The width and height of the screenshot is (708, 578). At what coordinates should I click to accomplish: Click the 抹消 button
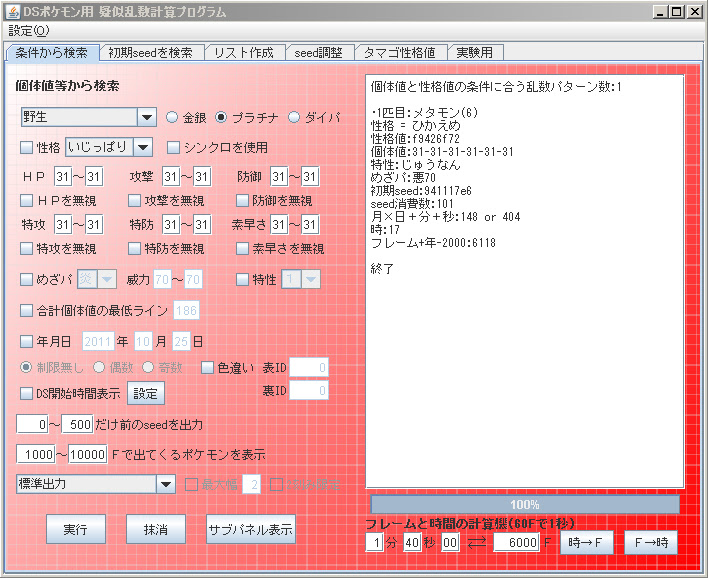coord(156,529)
